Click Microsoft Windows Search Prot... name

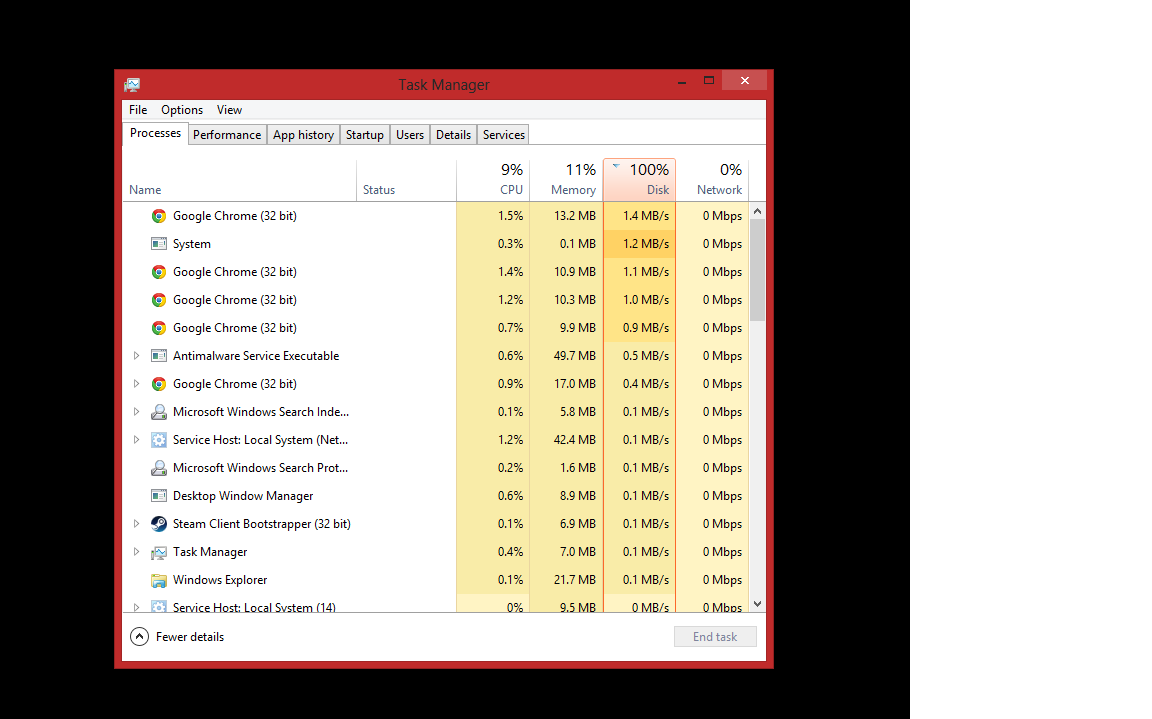click(x=261, y=468)
